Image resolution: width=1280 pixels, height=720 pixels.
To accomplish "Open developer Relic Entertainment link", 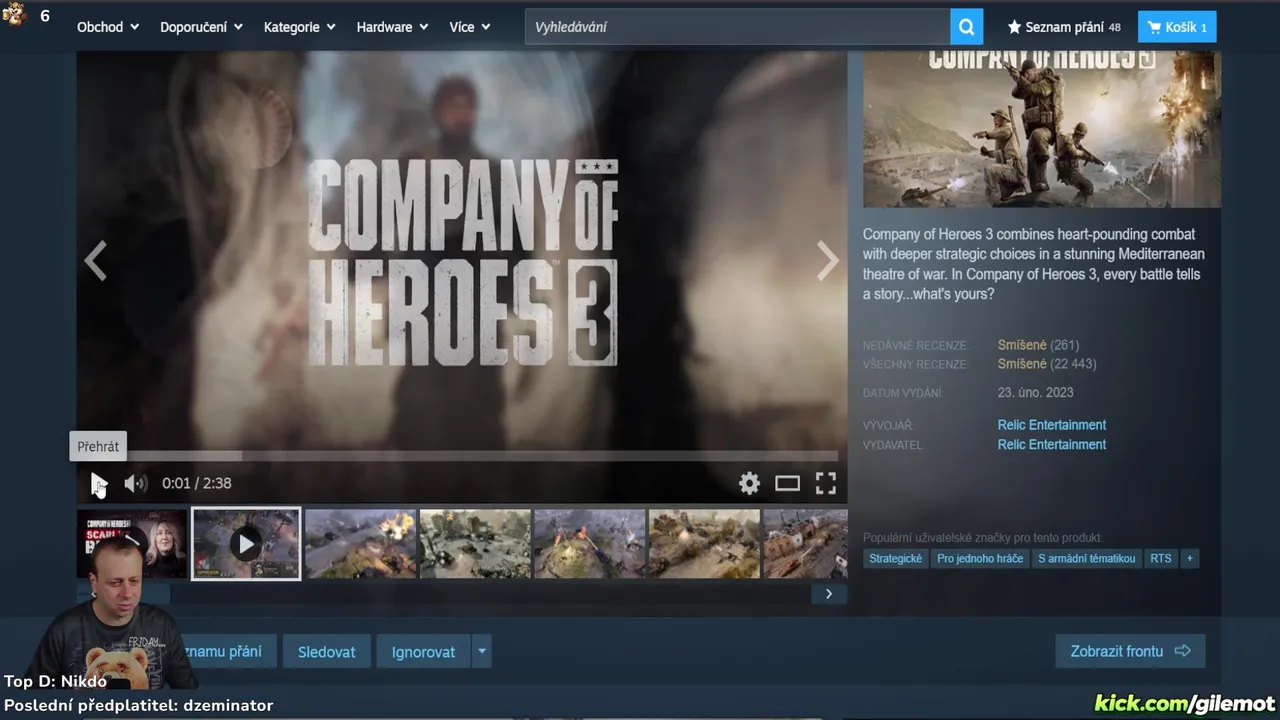I will (1051, 425).
